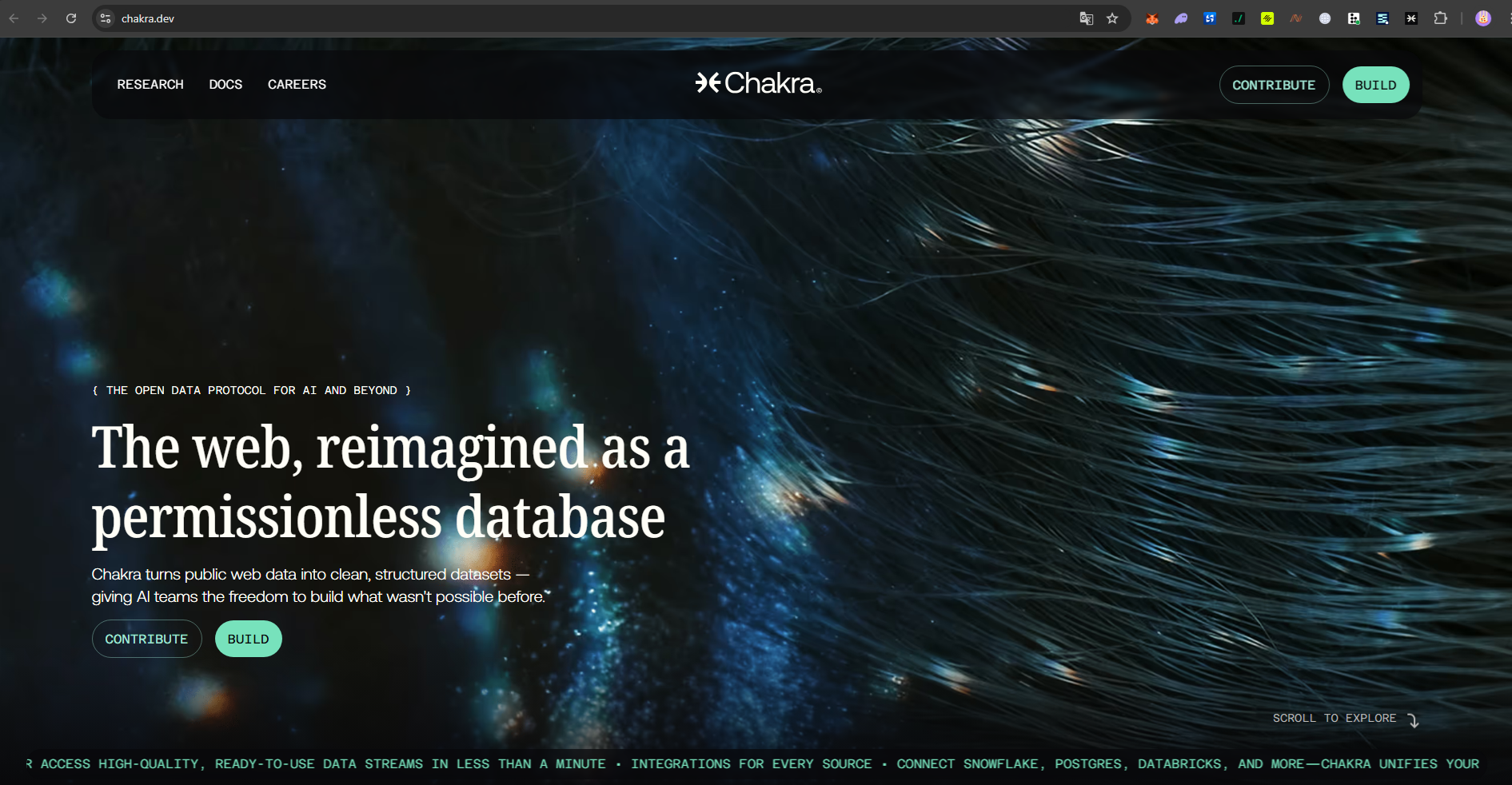The width and height of the screenshot is (1512, 785).
Task: Click the BUILD button in the top navbar
Action: click(x=1375, y=85)
